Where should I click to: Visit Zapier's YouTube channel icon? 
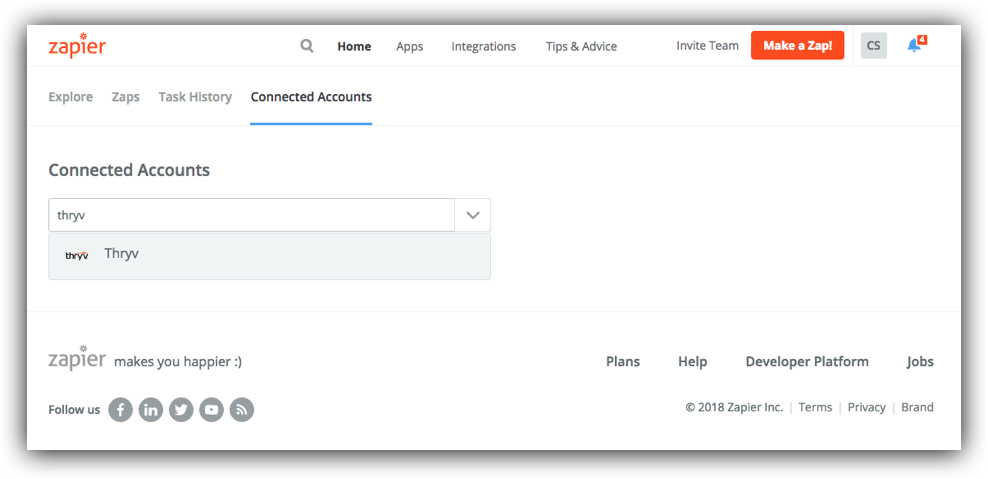pos(212,410)
